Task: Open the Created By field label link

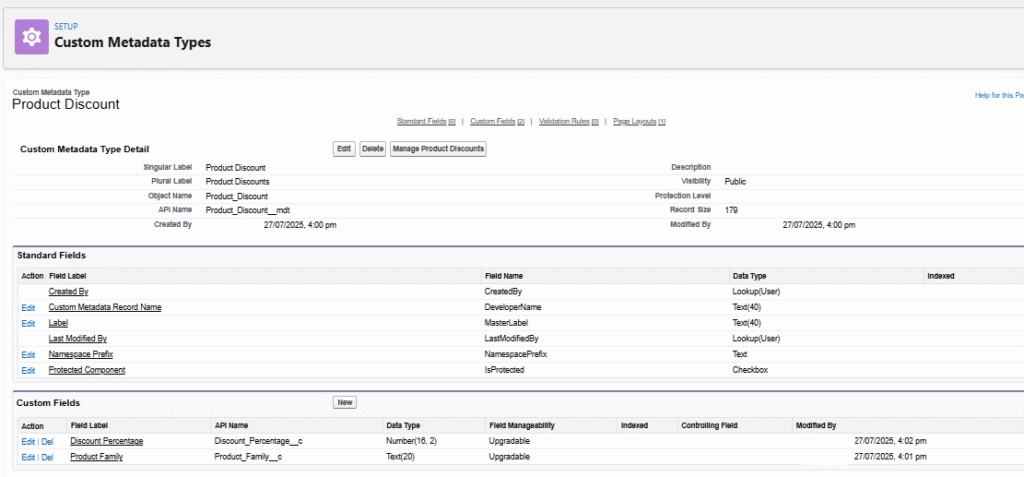Action: pos(69,291)
